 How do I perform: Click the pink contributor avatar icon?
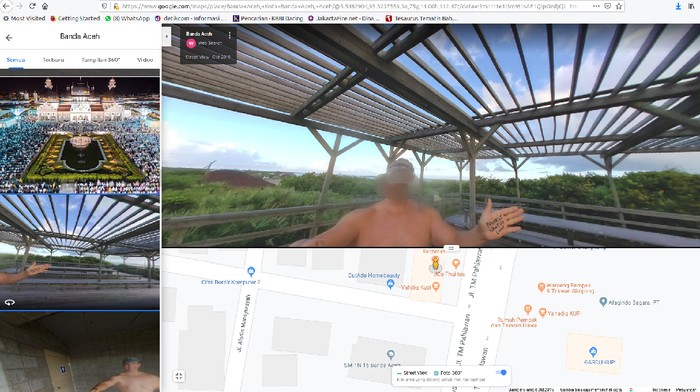[191, 43]
